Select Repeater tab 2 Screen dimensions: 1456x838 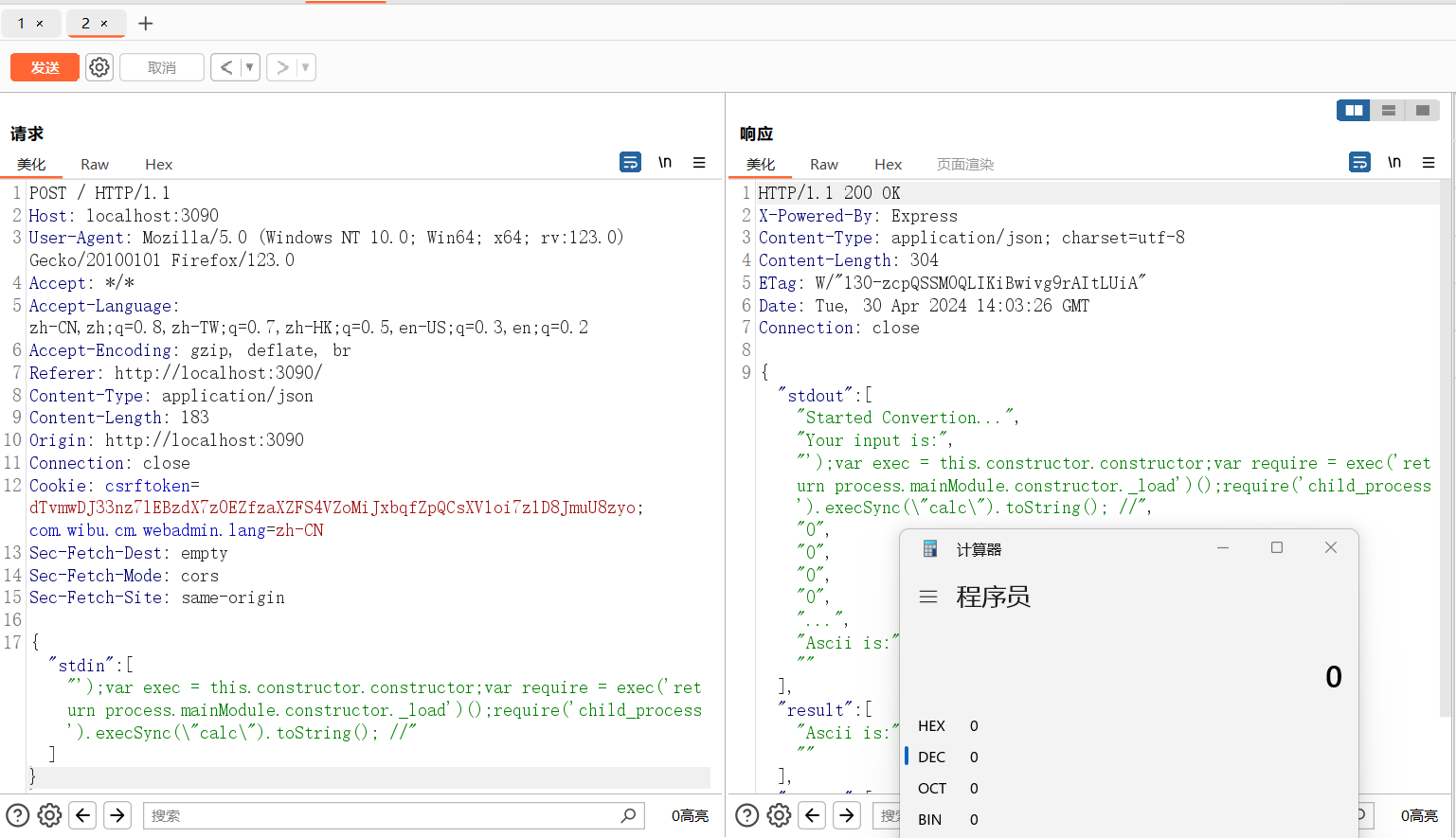click(85, 23)
